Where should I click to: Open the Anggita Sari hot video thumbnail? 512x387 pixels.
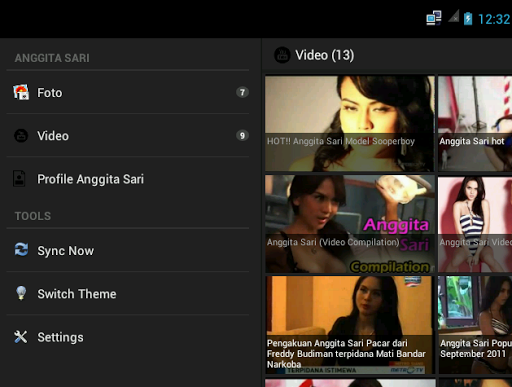tap(475, 124)
